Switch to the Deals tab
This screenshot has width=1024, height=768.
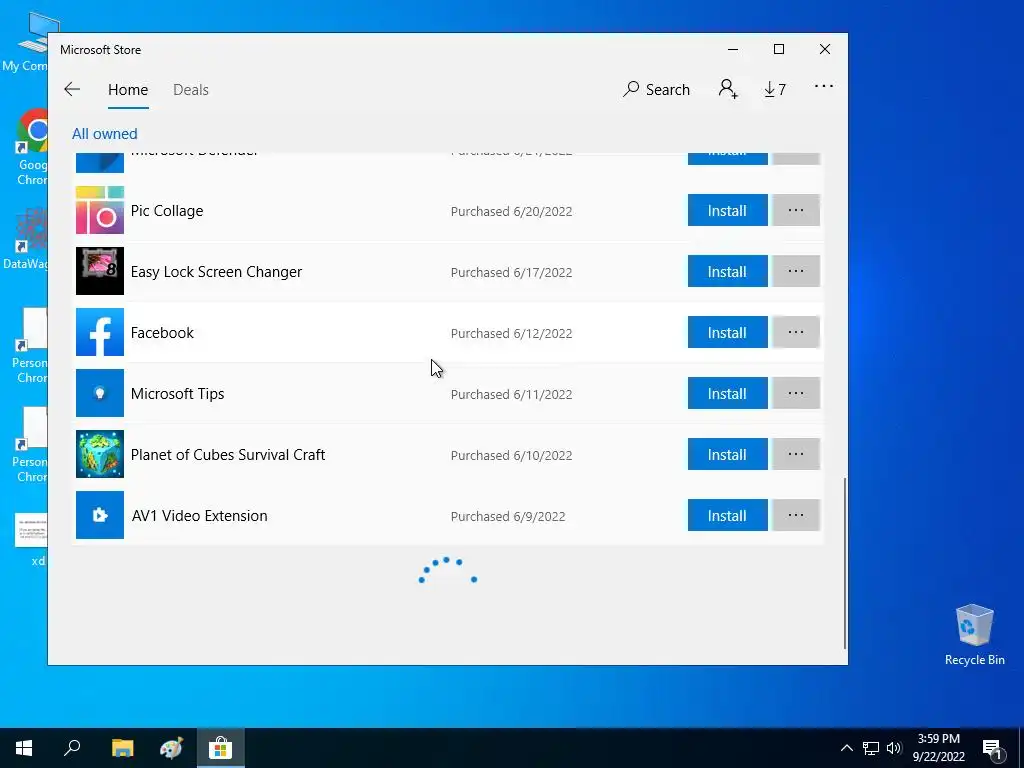coord(191,89)
